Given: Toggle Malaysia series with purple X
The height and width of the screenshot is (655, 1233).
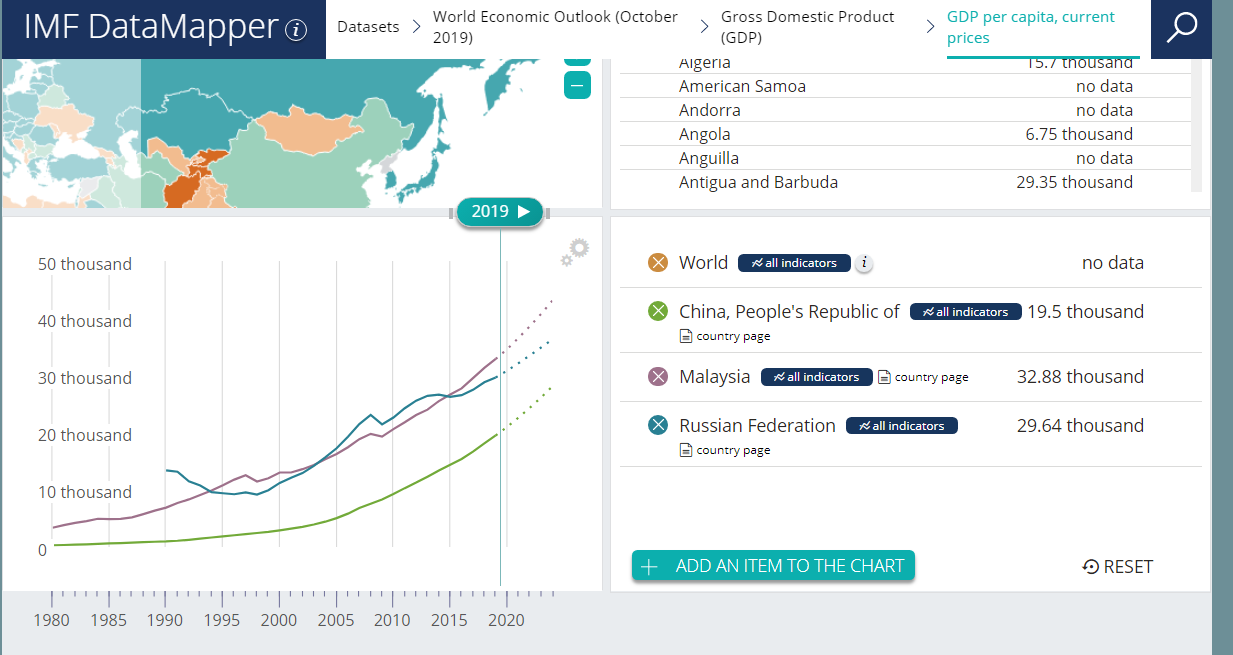Looking at the screenshot, I should [x=658, y=377].
